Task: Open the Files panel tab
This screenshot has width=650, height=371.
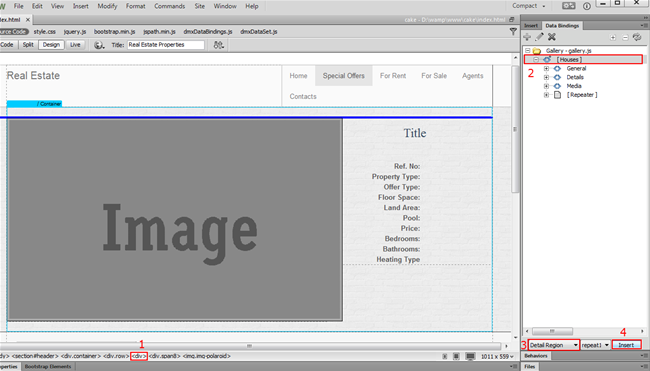Action: [x=530, y=367]
